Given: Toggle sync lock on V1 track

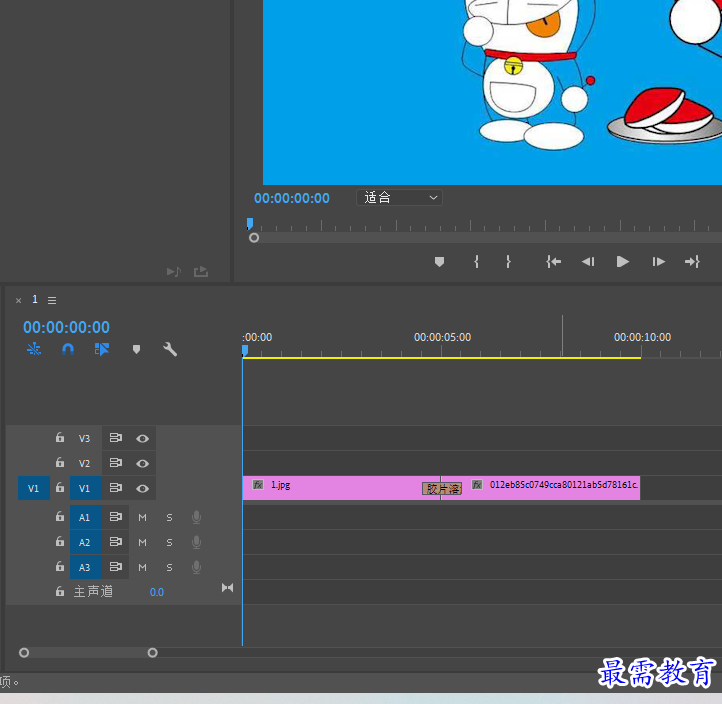Looking at the screenshot, I should pos(116,488).
